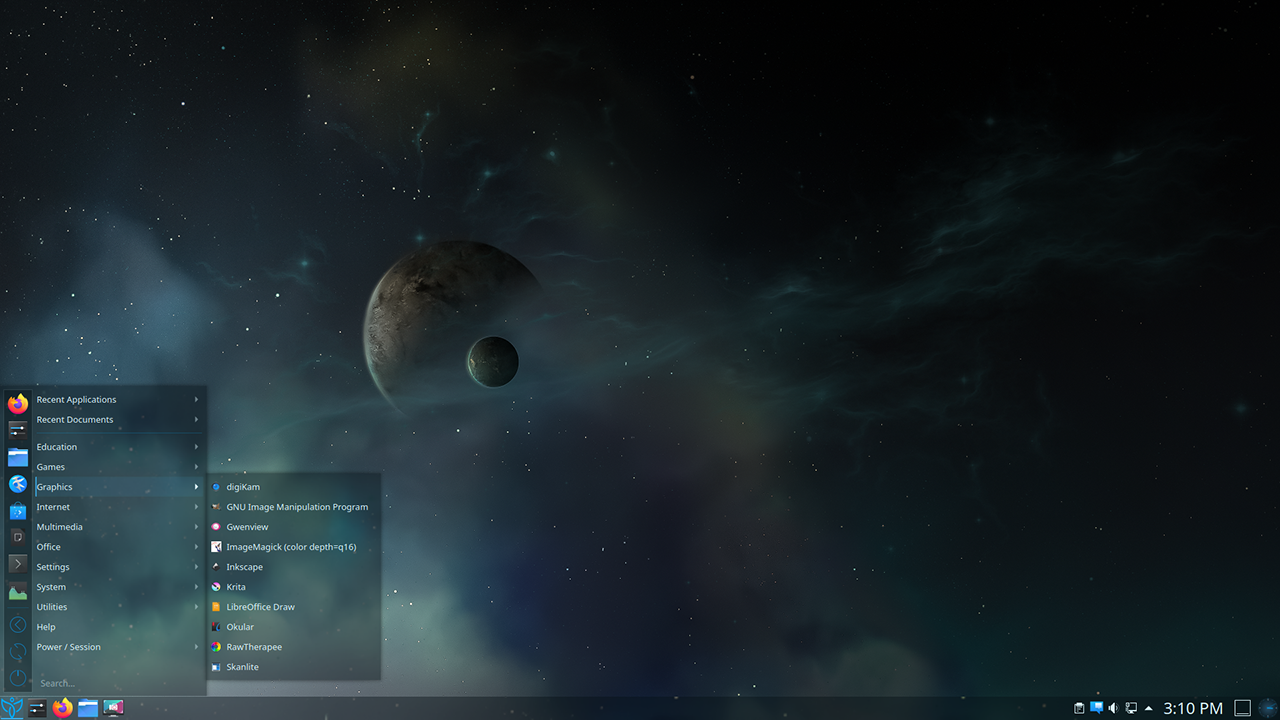Expand the Settings category arrow
1280x720 pixels.
[x=196, y=567]
